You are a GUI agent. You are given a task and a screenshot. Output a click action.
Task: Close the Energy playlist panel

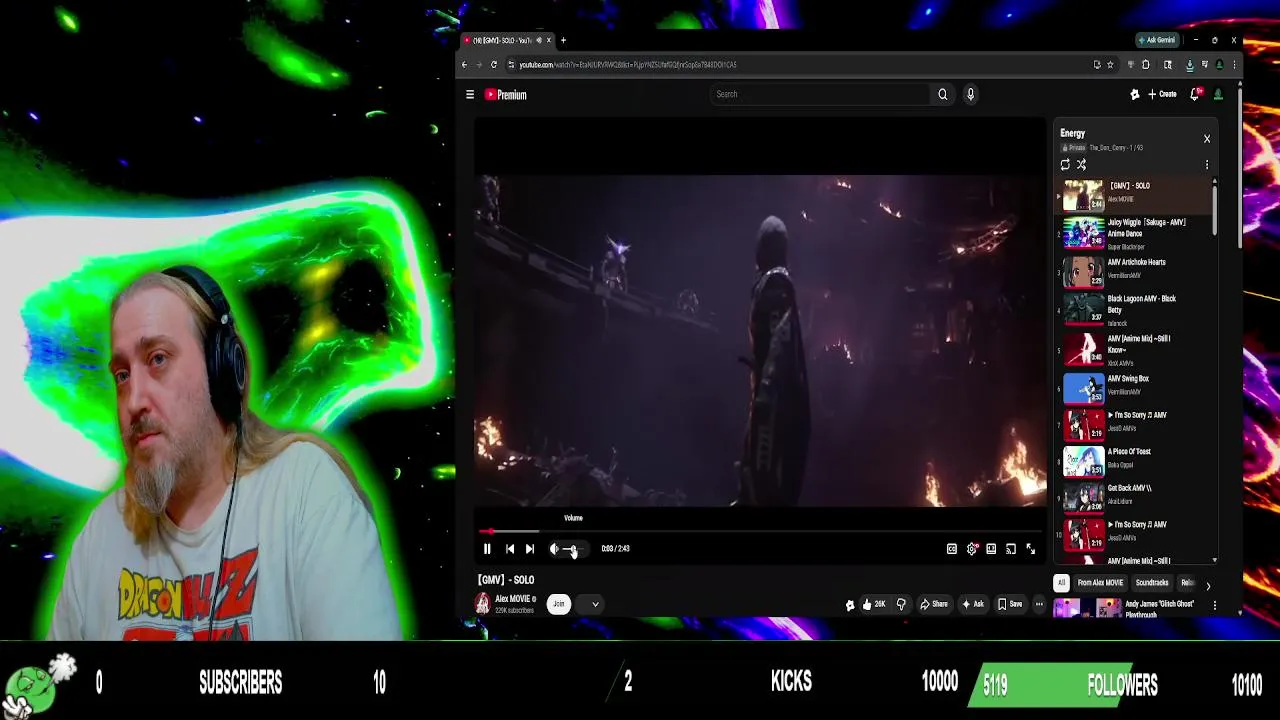click(x=1207, y=139)
